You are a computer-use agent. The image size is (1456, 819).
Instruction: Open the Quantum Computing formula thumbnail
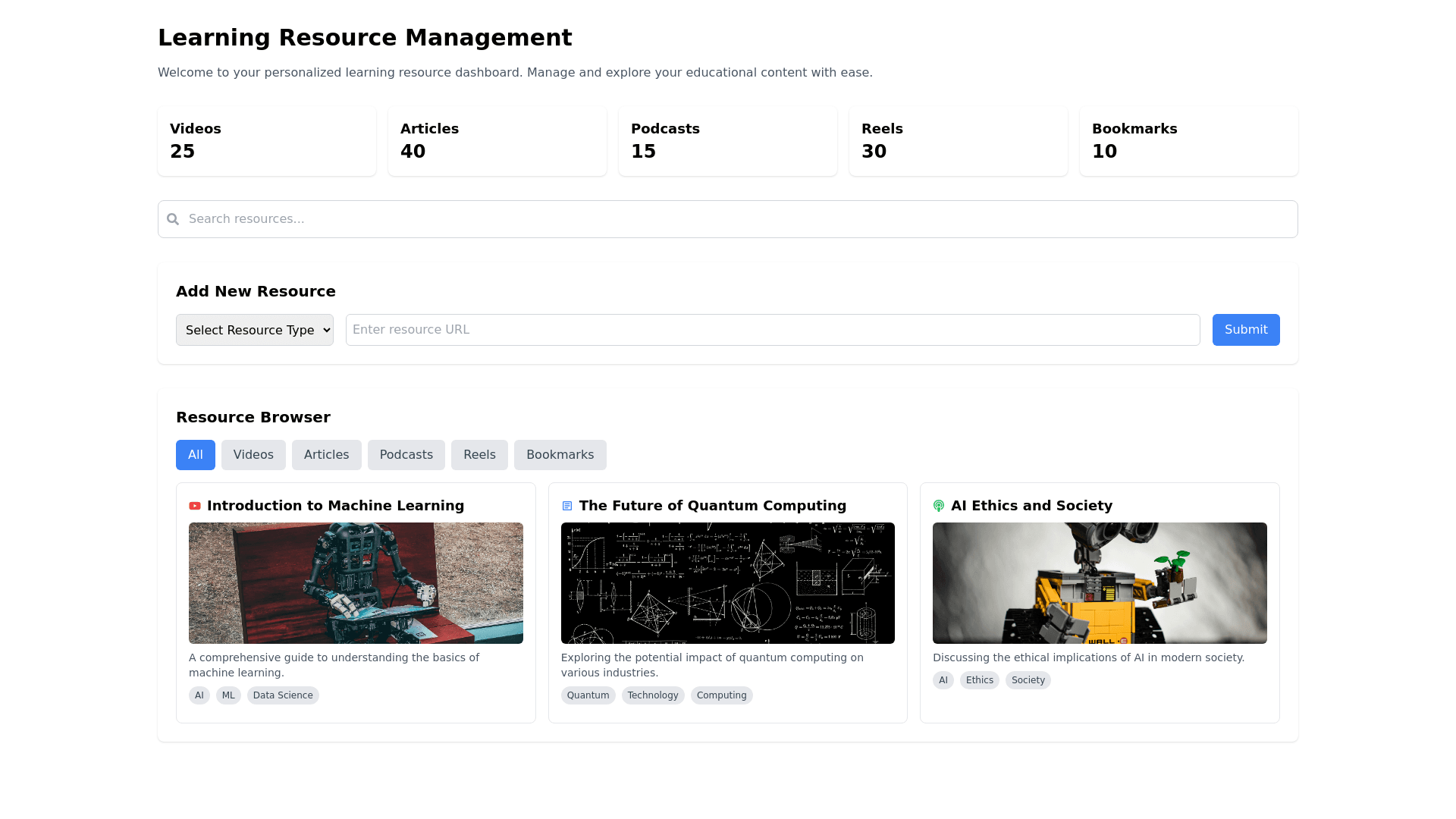[727, 583]
